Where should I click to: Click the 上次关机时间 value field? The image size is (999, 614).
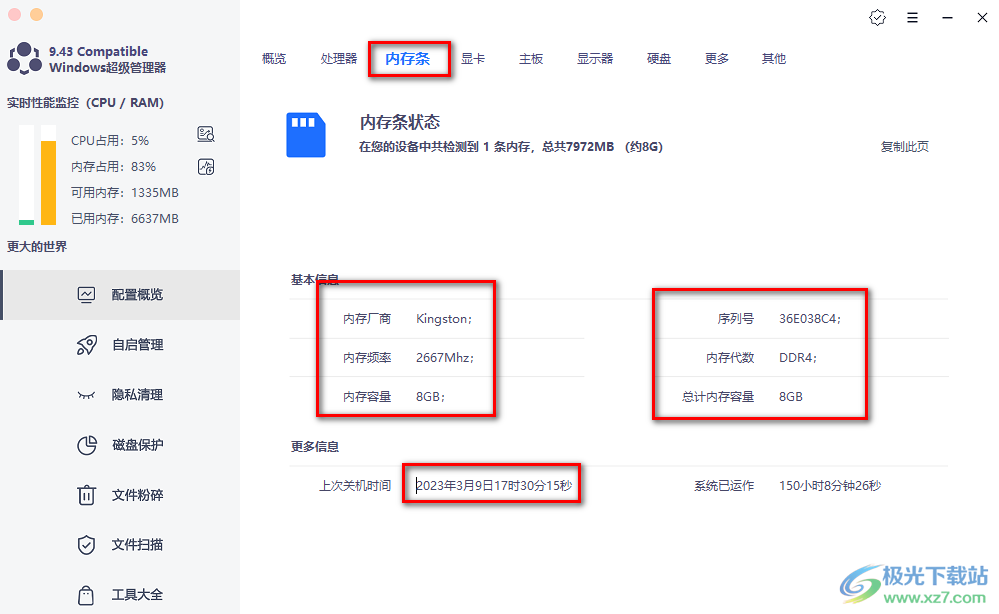[494, 486]
